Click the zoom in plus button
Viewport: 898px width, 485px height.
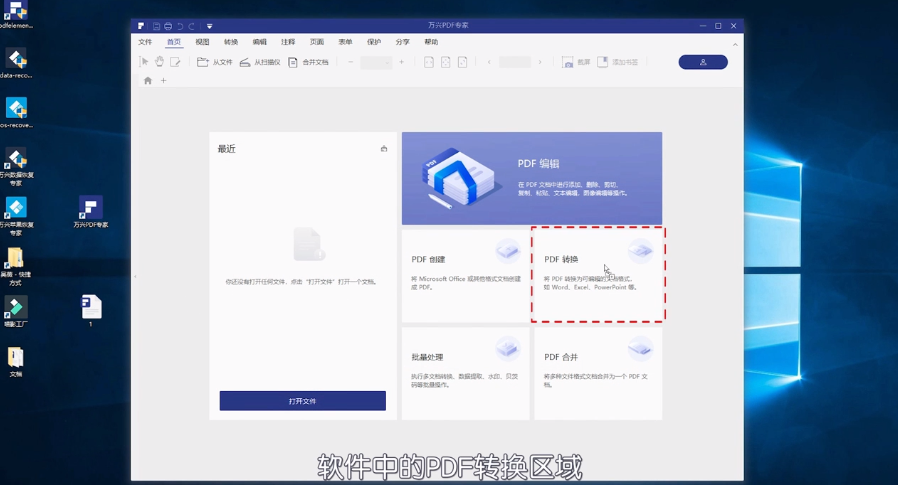pyautogui.click(x=401, y=62)
